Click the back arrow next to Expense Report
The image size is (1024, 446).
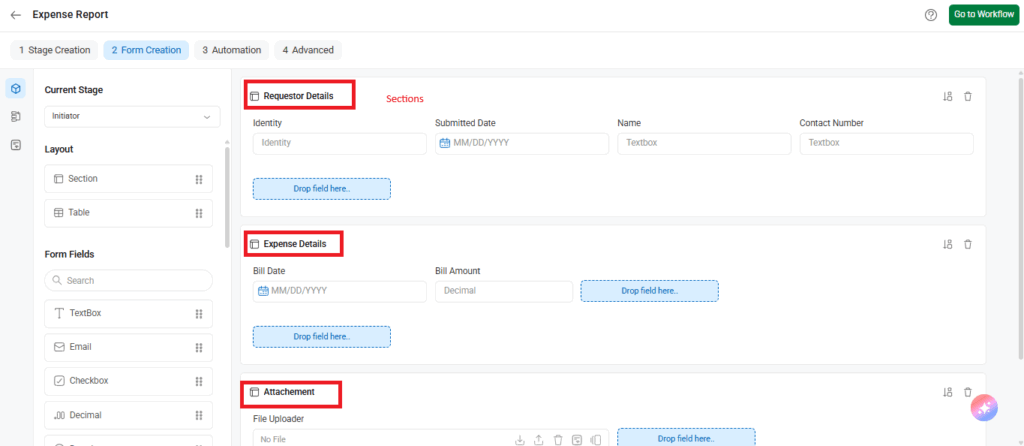[16, 15]
